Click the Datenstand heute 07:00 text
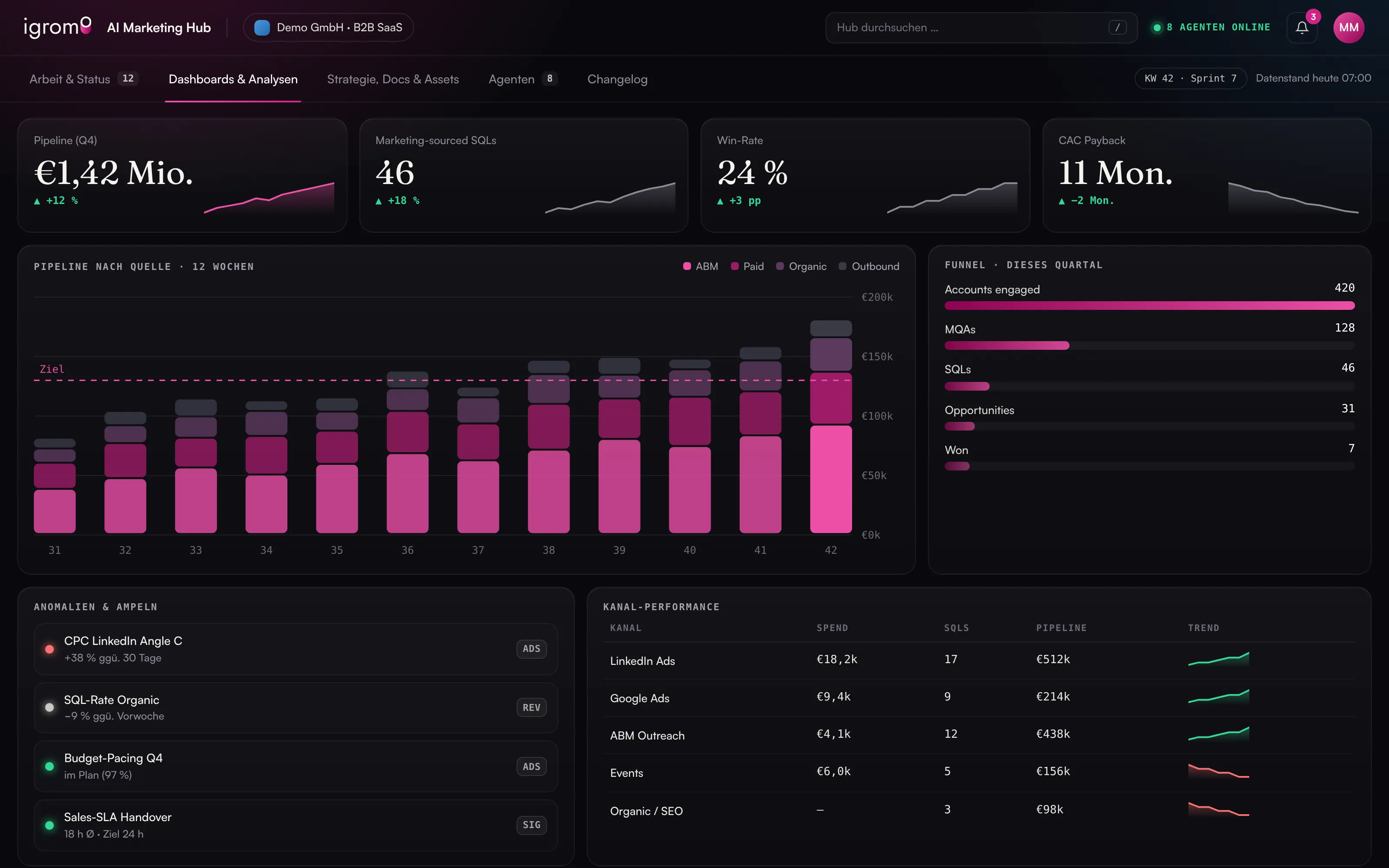The width and height of the screenshot is (1389, 868). [x=1313, y=78]
